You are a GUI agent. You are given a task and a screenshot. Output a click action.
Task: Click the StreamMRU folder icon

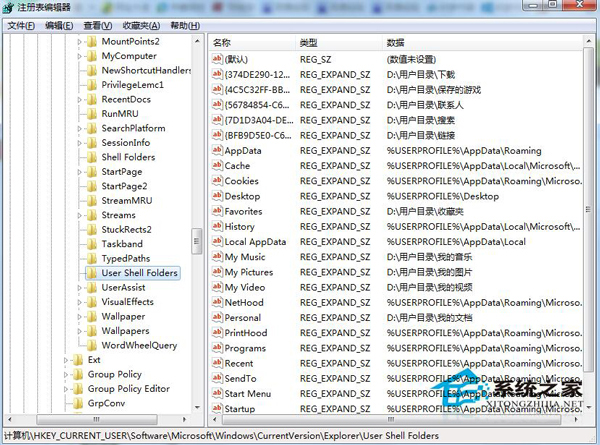click(x=92, y=201)
